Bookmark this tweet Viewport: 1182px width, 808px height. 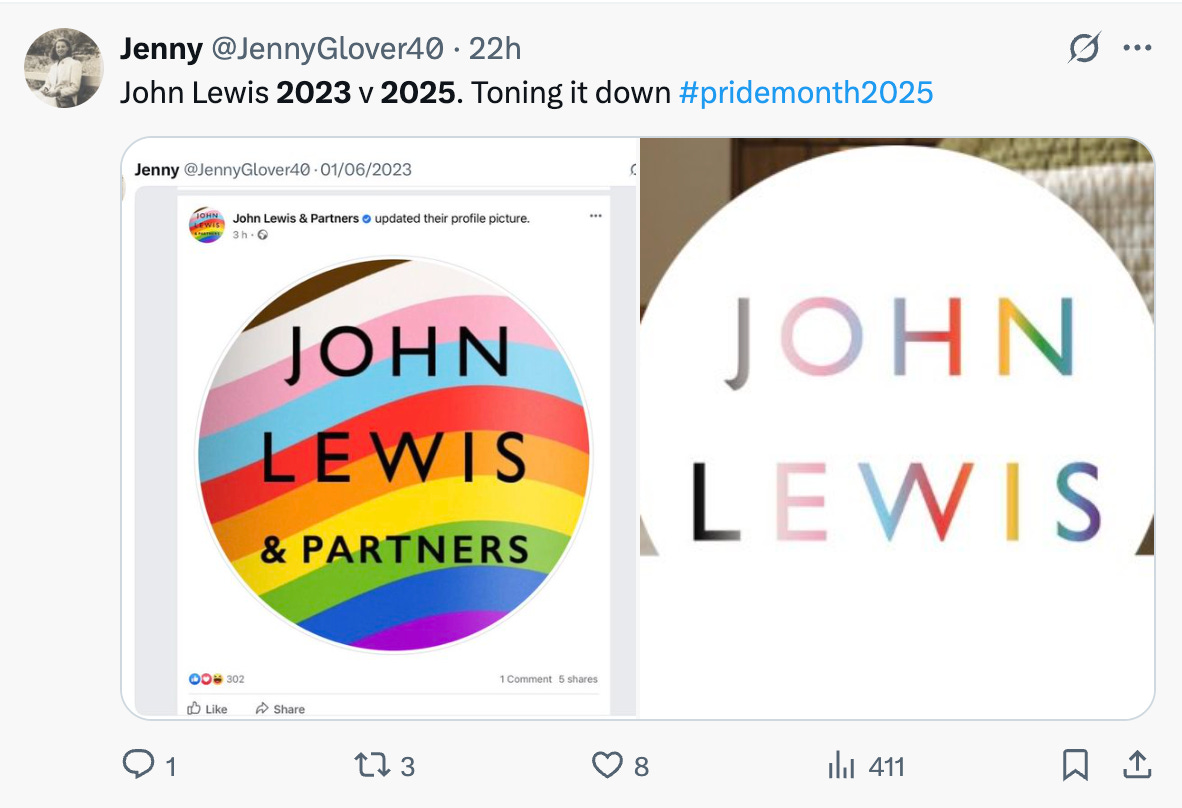1075,765
